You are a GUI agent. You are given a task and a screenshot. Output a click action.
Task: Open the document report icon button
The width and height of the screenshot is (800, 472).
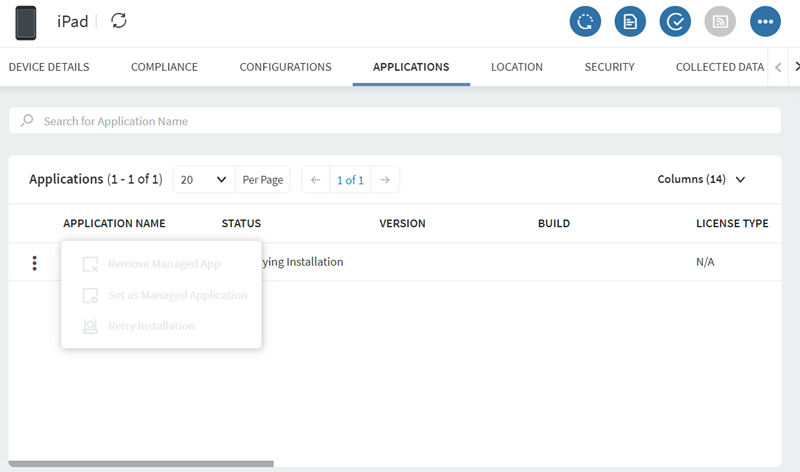pos(630,21)
